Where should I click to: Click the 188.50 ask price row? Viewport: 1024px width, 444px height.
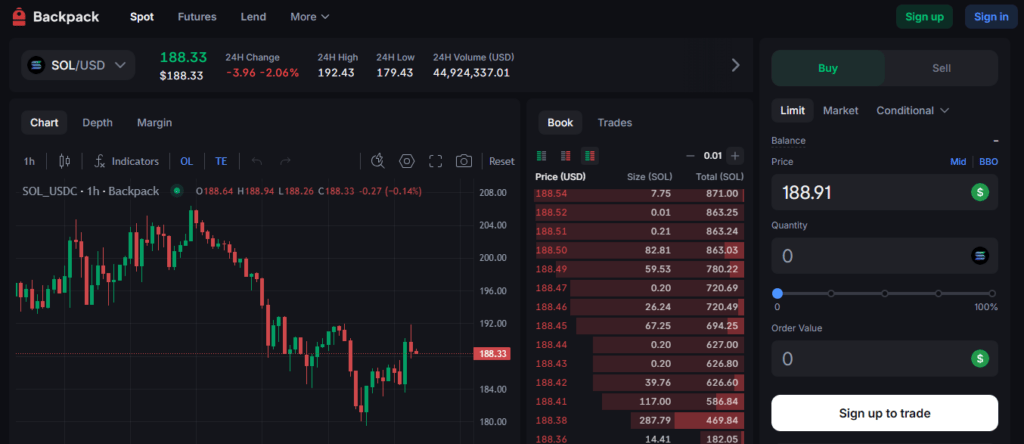639,250
